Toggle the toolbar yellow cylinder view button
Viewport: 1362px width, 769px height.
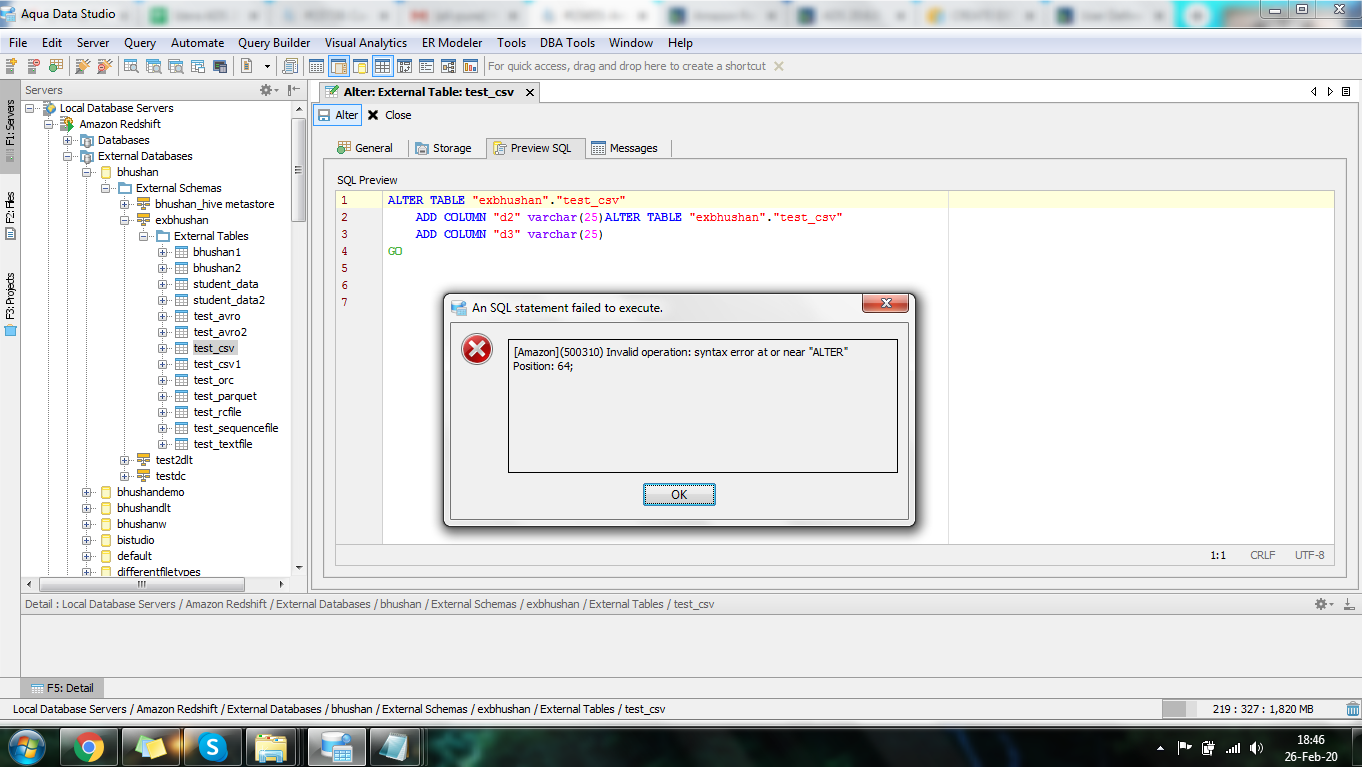(x=360, y=66)
